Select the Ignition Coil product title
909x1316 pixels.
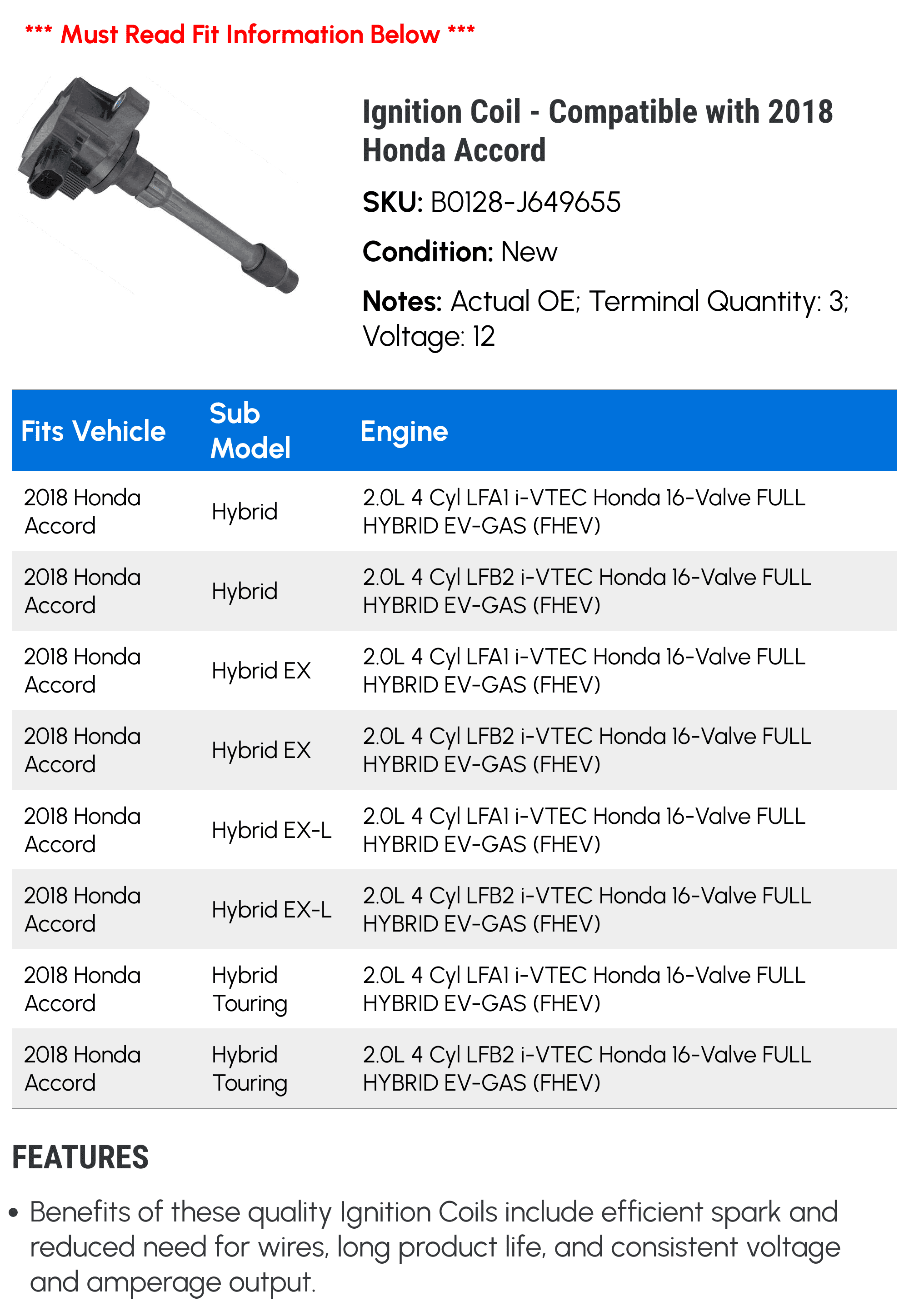(598, 130)
